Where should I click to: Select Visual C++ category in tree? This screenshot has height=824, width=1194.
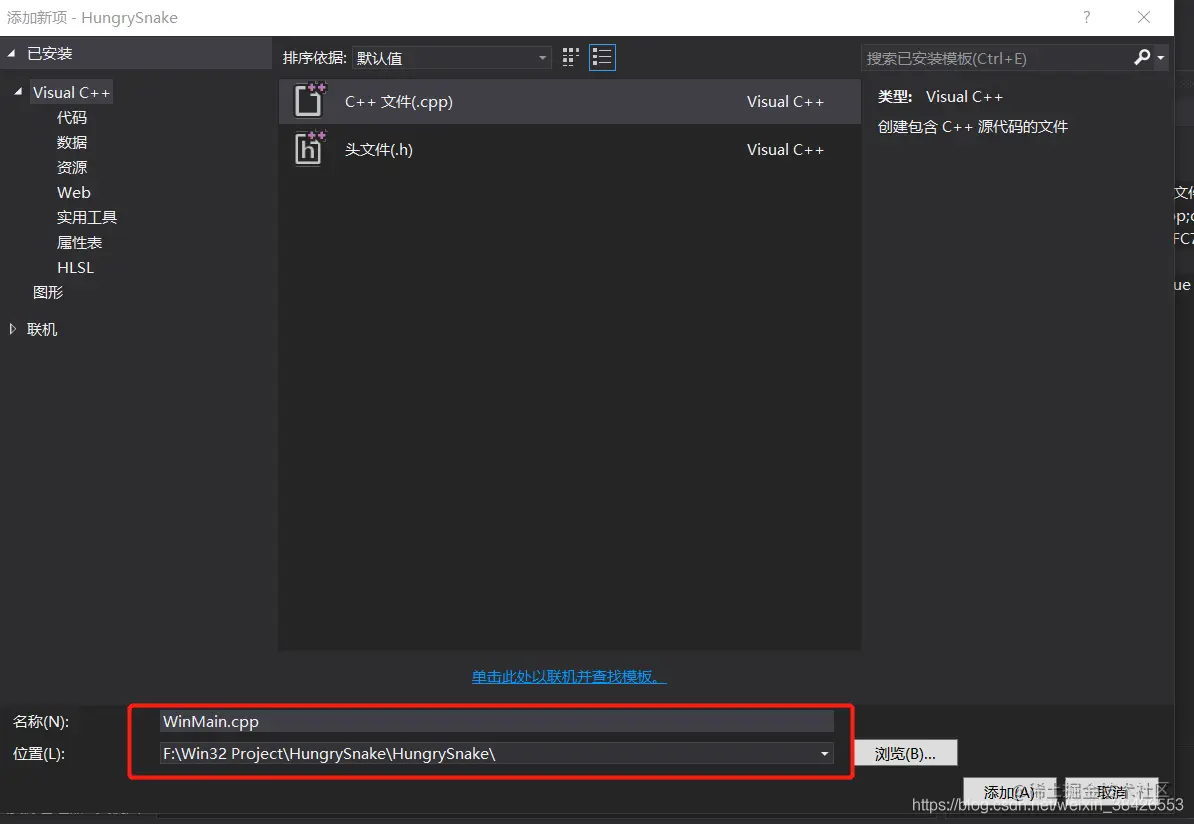point(72,92)
